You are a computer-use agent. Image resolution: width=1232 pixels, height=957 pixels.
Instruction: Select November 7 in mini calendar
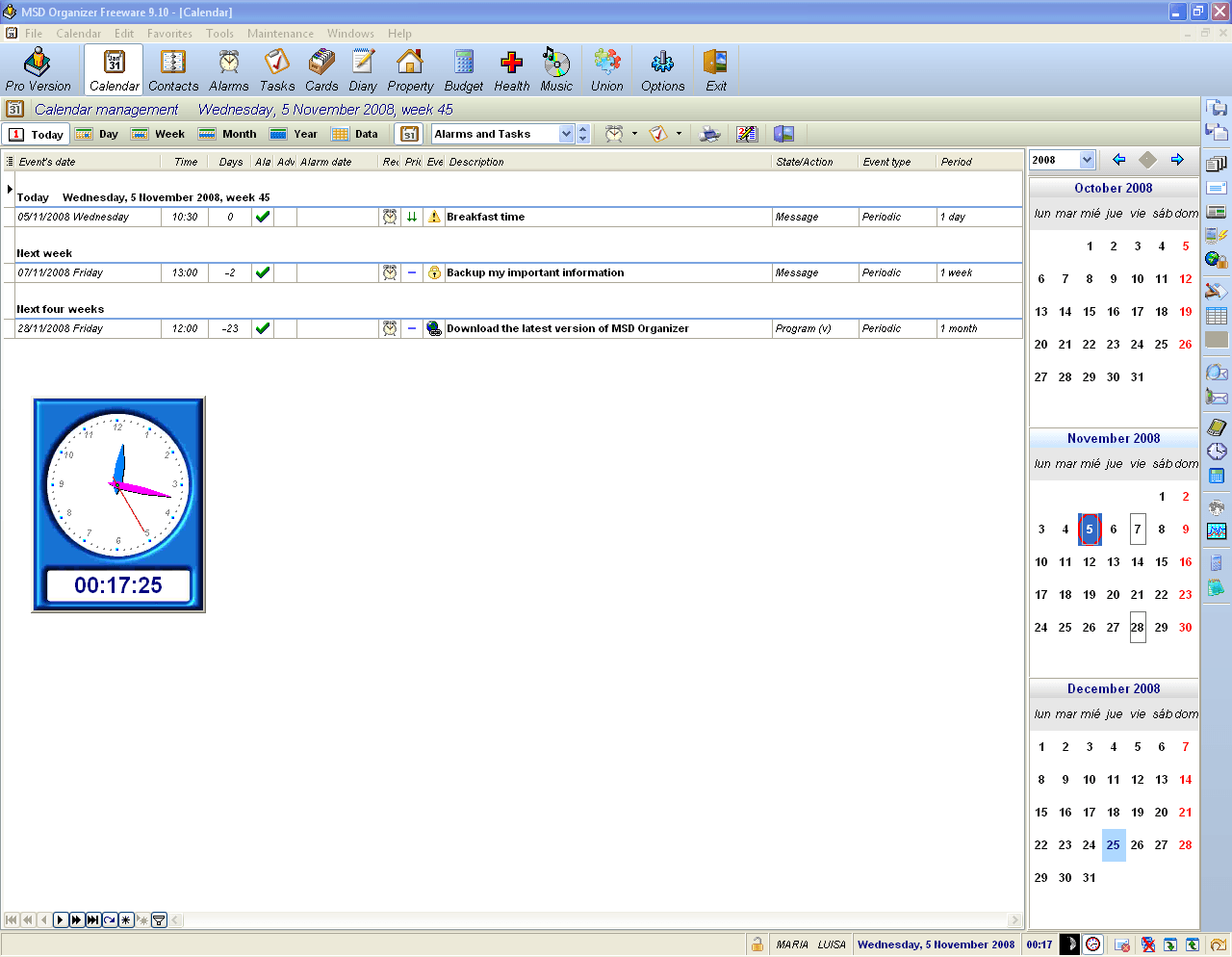point(1138,529)
